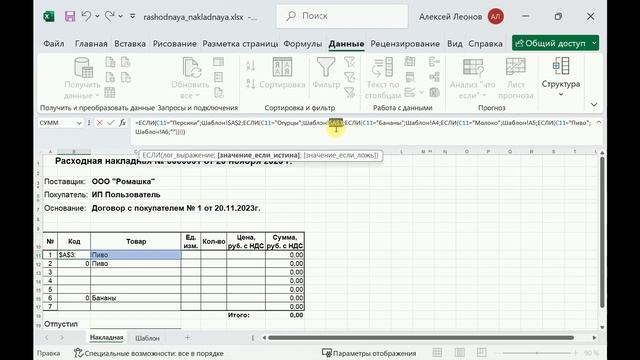Switch to Page Layout view icon

[460, 353]
